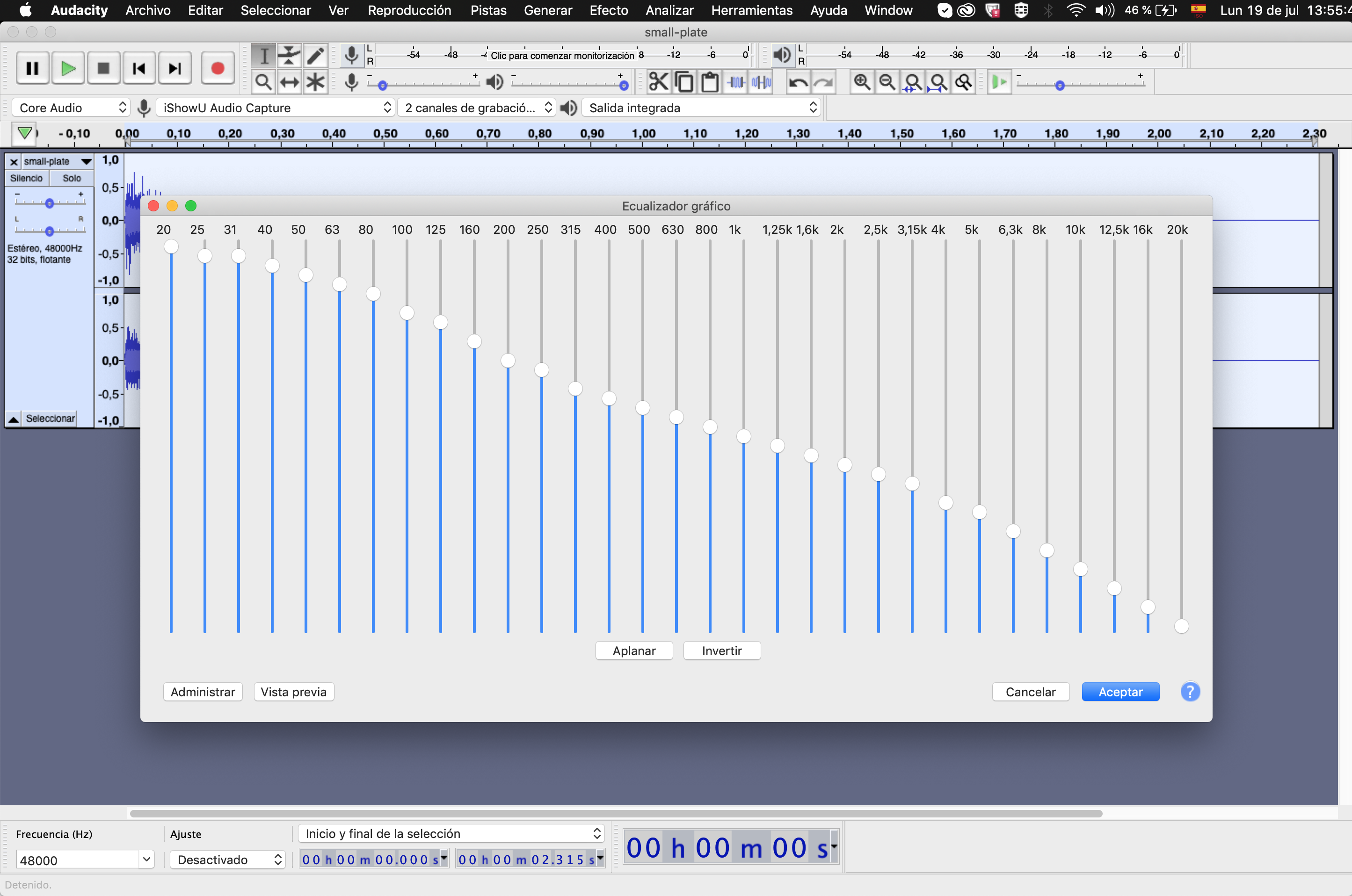Click the Play-at-speed green icon

click(999, 82)
